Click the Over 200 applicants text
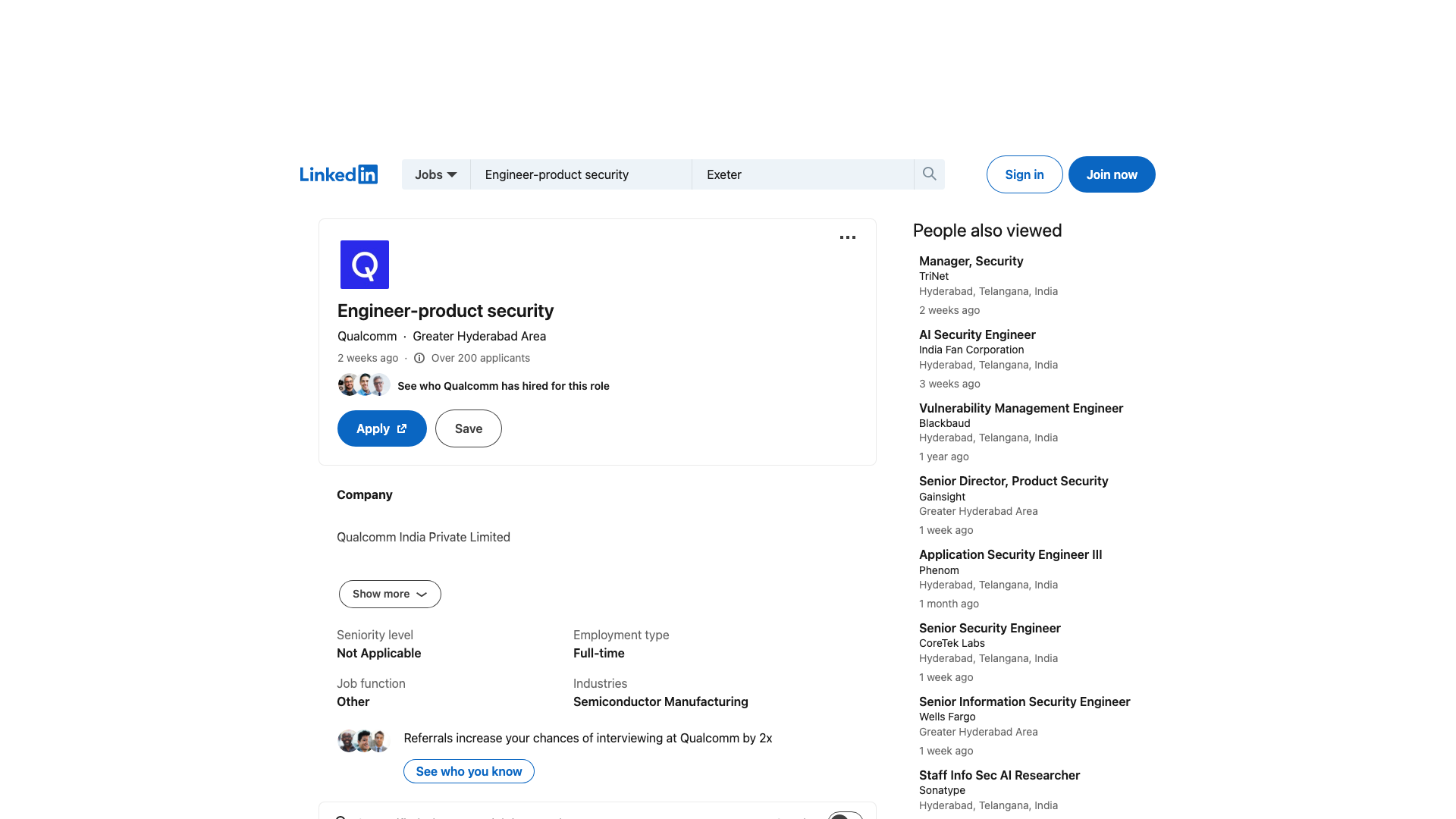The width and height of the screenshot is (1456, 819). (x=481, y=358)
